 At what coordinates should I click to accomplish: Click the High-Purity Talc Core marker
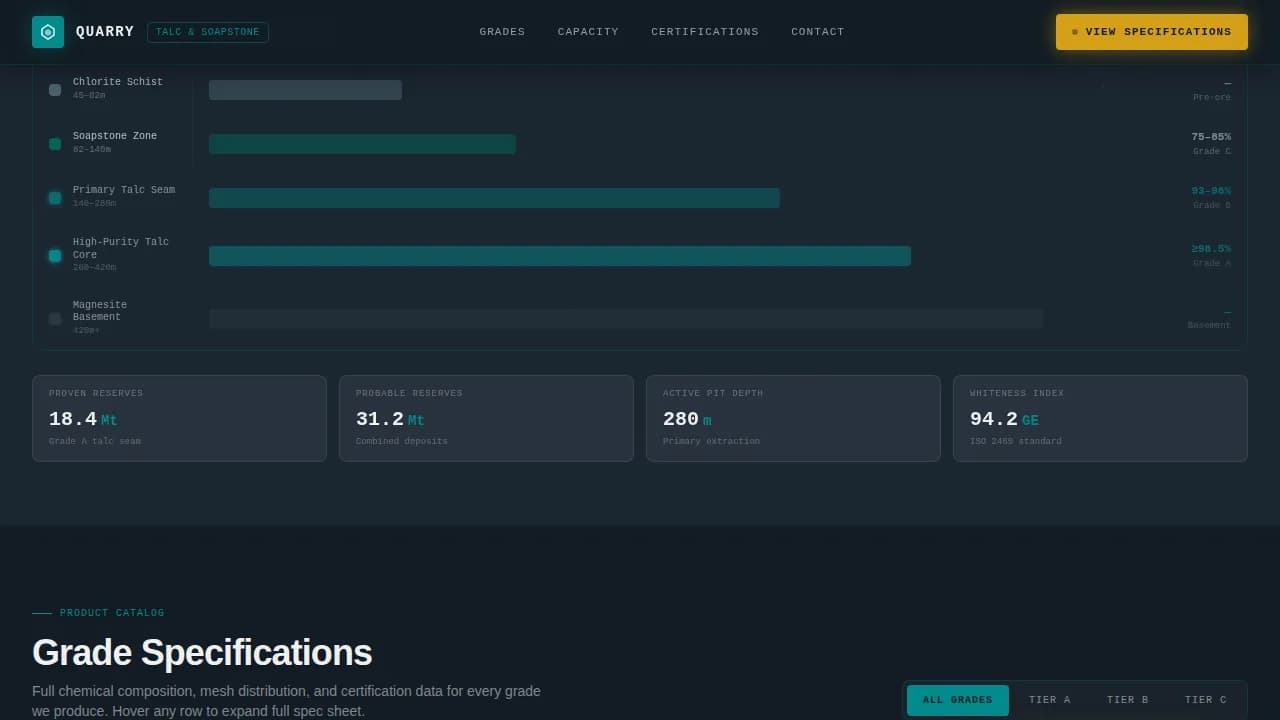point(55,256)
